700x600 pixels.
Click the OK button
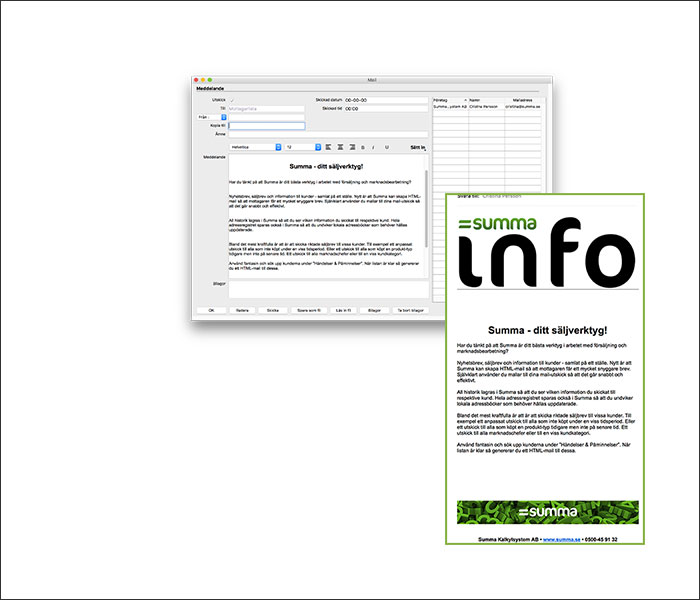click(211, 310)
